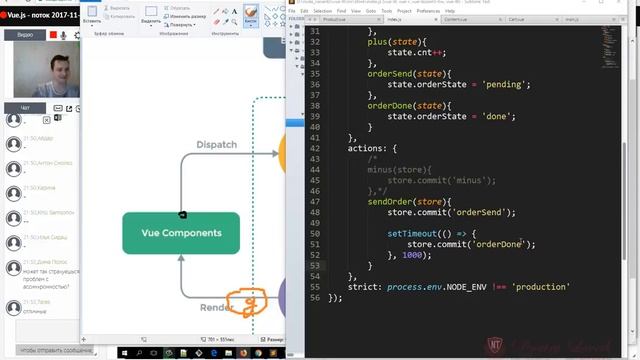Click the Vue Components box on Paint canvas

[181, 233]
